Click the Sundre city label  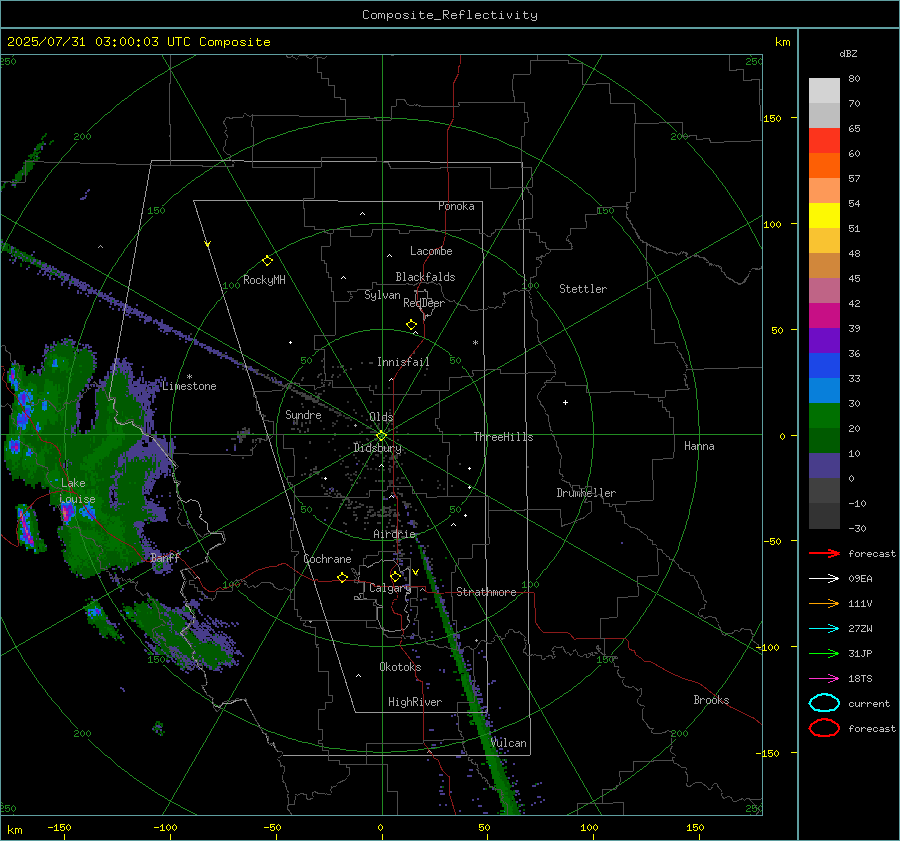(303, 415)
